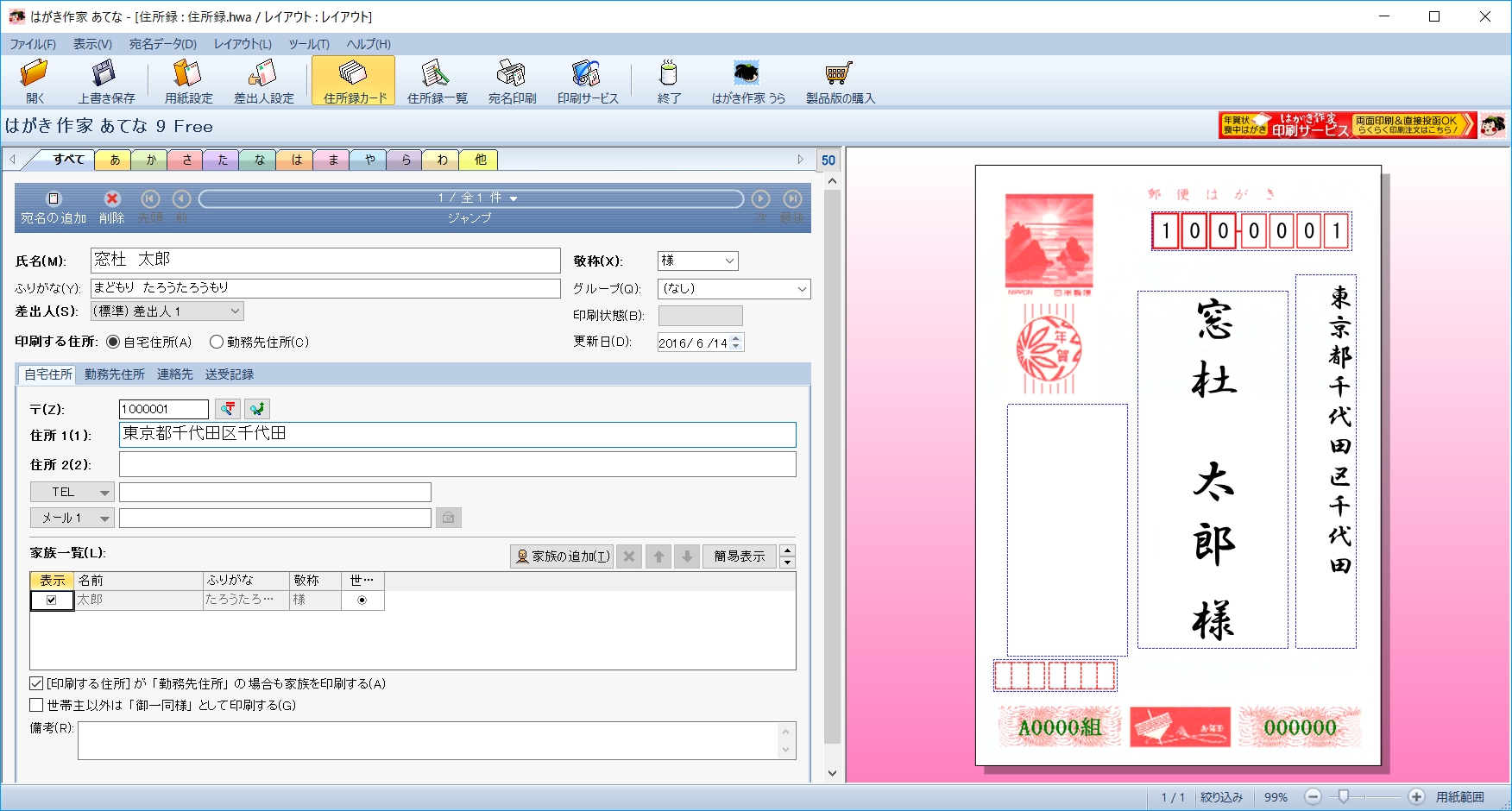Go to the next record (次)
The height and width of the screenshot is (811, 1512).
tap(760, 208)
